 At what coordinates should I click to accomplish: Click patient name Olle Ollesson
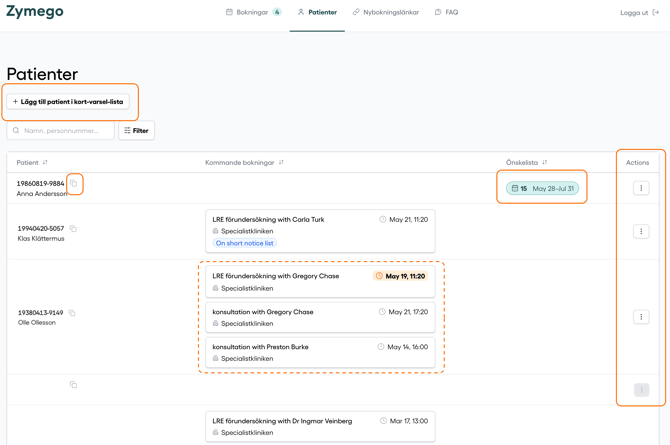coord(37,323)
